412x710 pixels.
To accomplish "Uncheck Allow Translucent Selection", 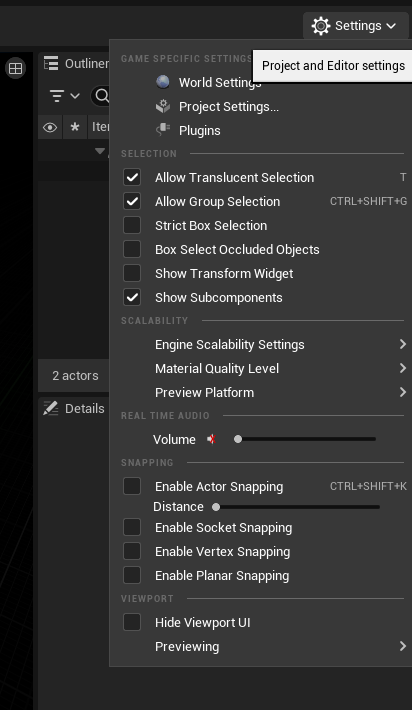I will click(132, 177).
